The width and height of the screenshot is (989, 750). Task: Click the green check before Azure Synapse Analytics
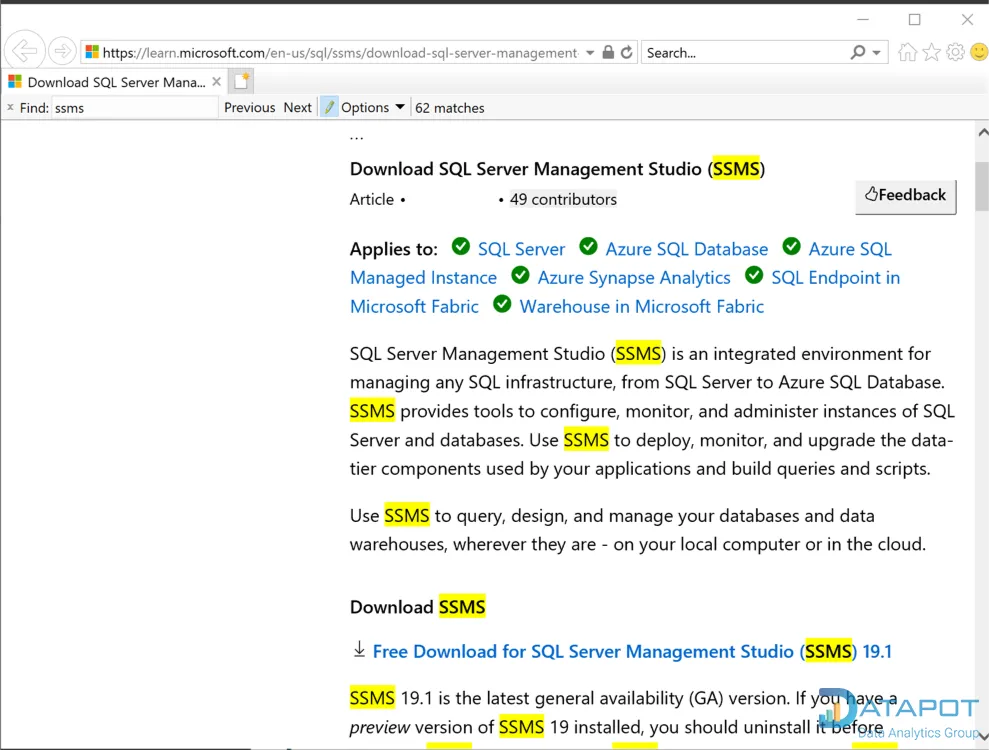tap(520, 275)
